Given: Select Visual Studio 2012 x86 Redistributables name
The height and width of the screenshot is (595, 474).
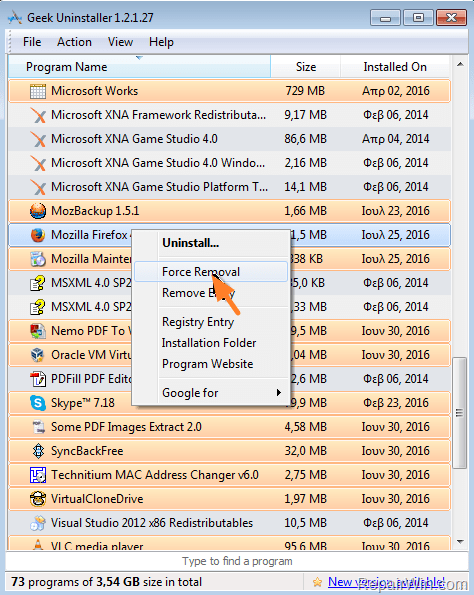Looking at the screenshot, I should pyautogui.click(x=152, y=523).
